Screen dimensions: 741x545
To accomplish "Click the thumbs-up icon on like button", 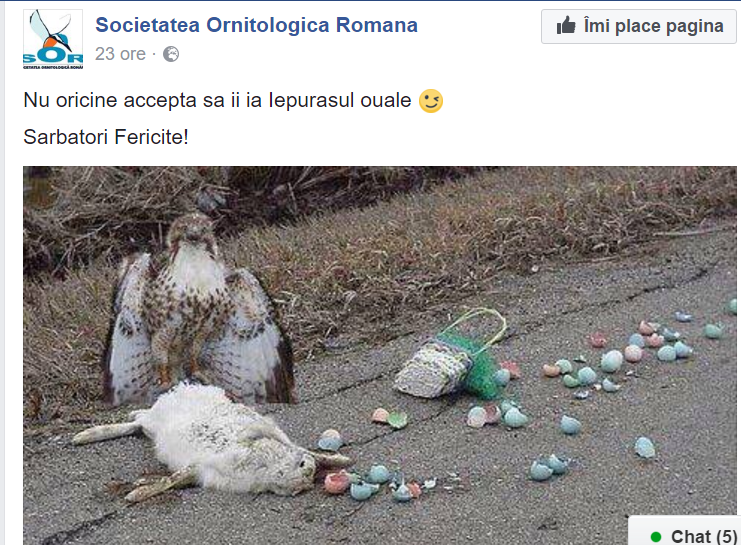I will [x=565, y=26].
